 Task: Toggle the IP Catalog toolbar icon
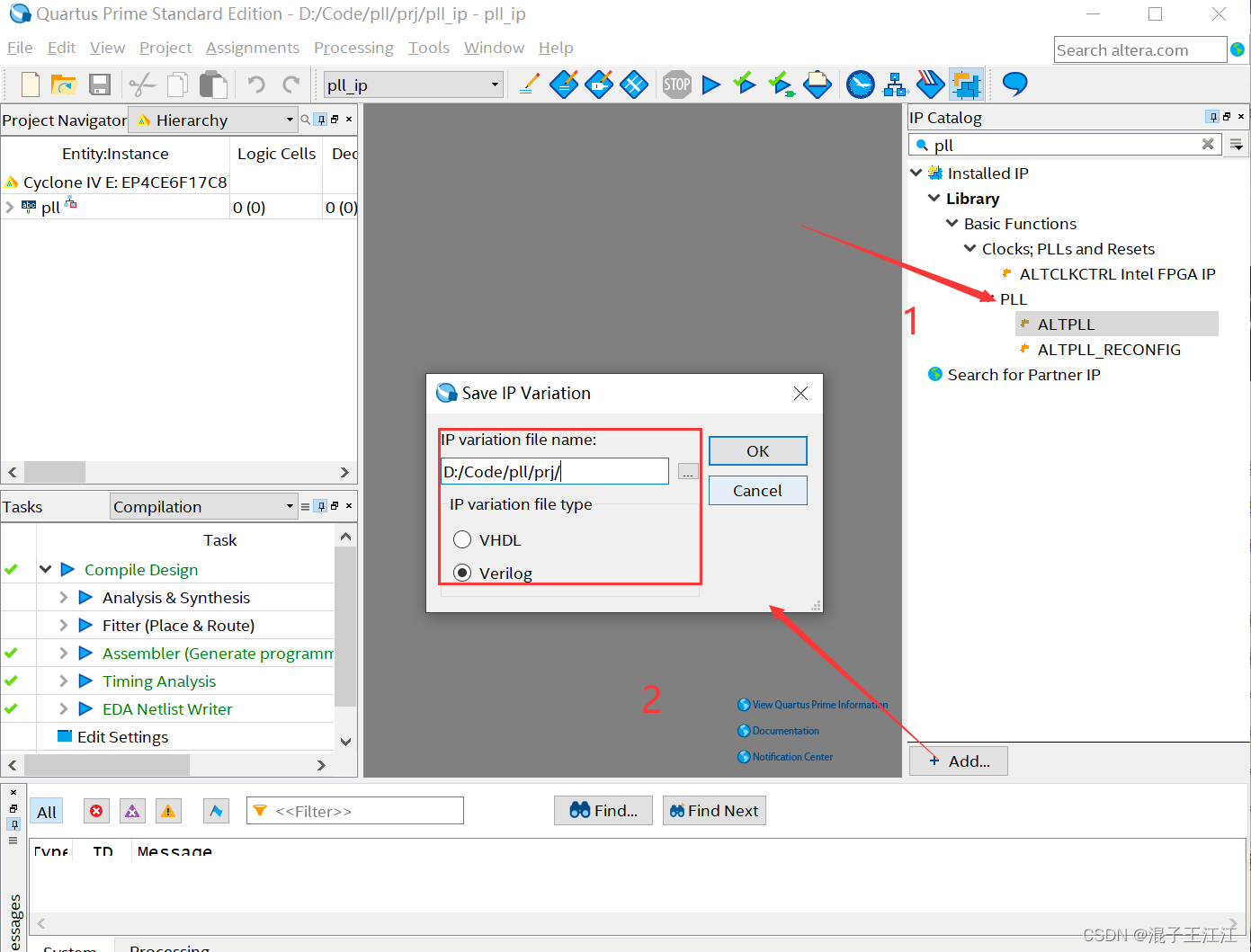[966, 85]
